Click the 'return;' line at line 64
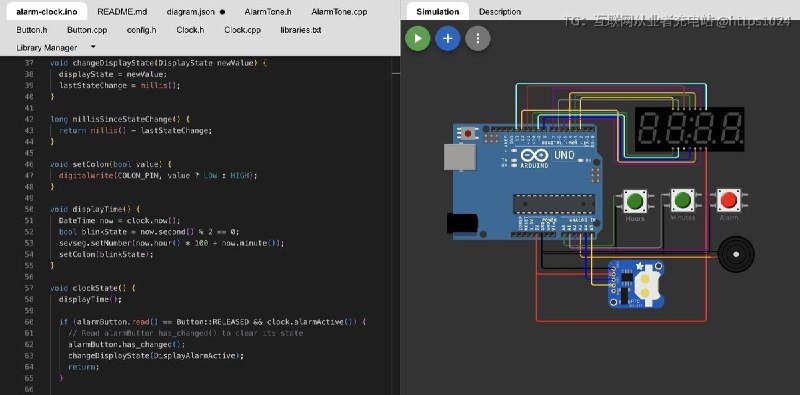This screenshot has width=800, height=395. point(83,367)
